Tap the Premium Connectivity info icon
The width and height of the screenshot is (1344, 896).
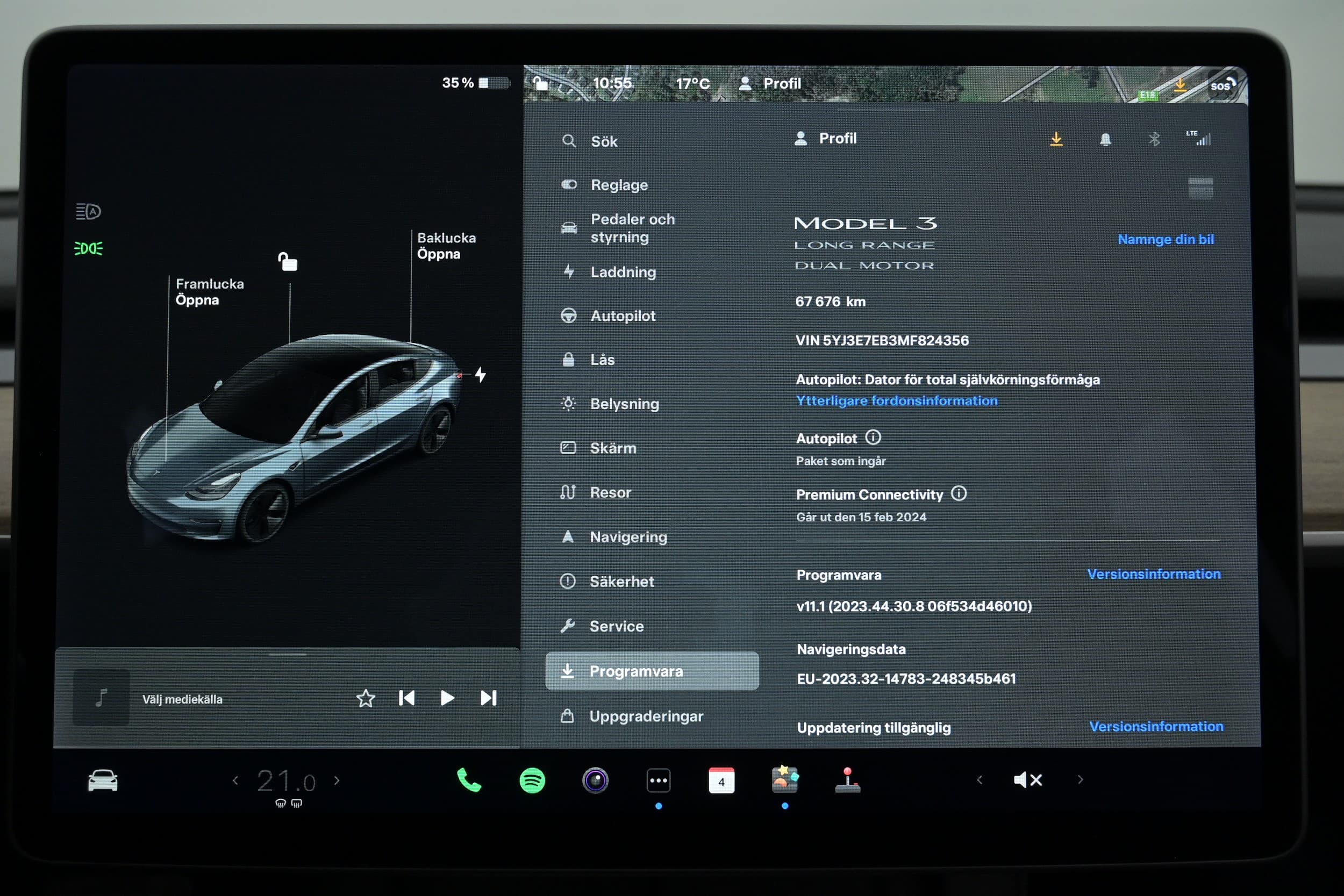pyautogui.click(x=959, y=493)
